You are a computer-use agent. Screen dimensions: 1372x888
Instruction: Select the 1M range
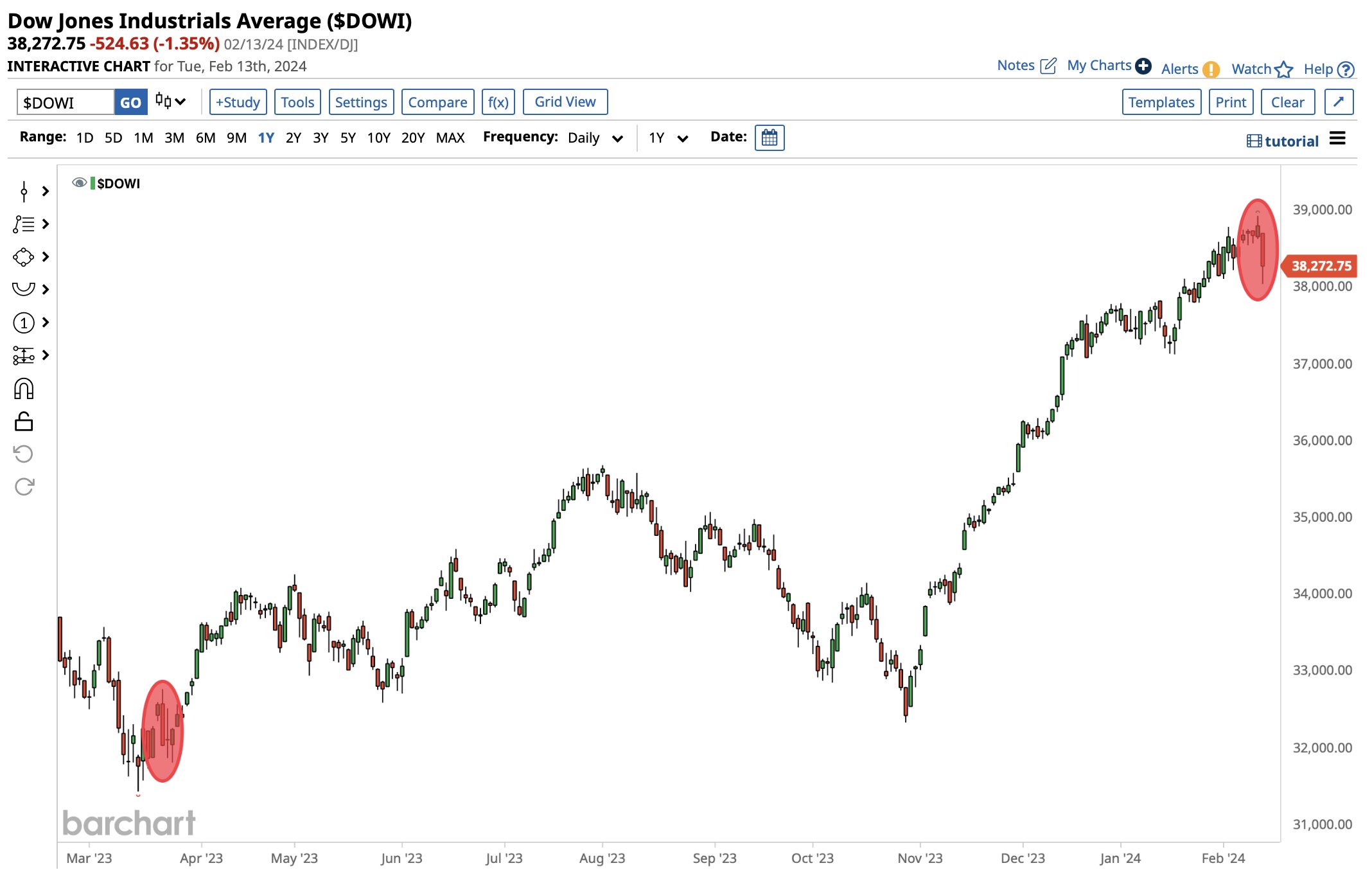coord(143,138)
